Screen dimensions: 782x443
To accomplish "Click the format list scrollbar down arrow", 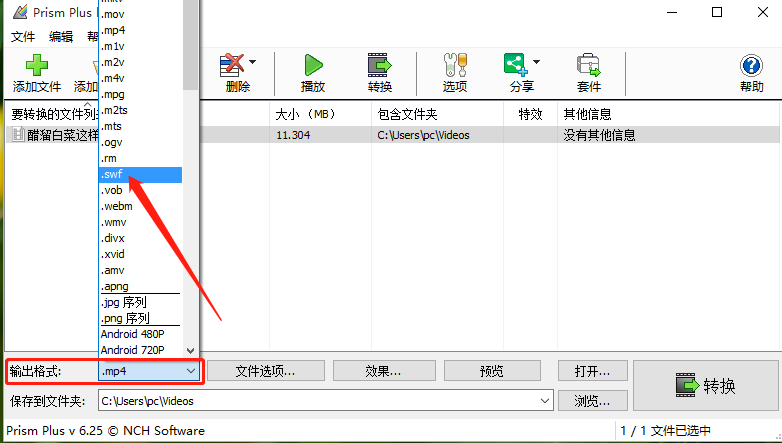I will click(191, 351).
